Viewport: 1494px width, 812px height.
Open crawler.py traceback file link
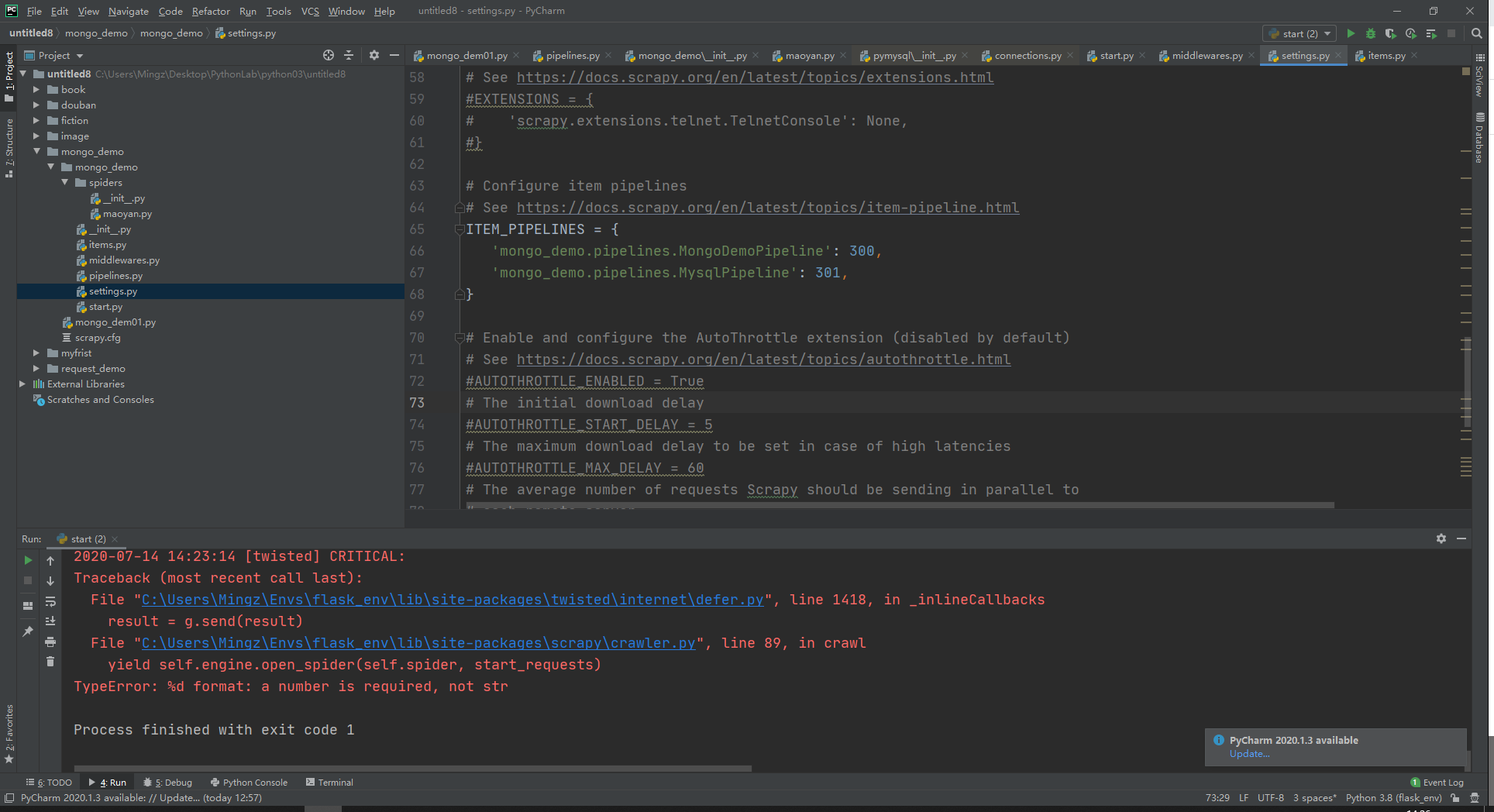point(418,643)
